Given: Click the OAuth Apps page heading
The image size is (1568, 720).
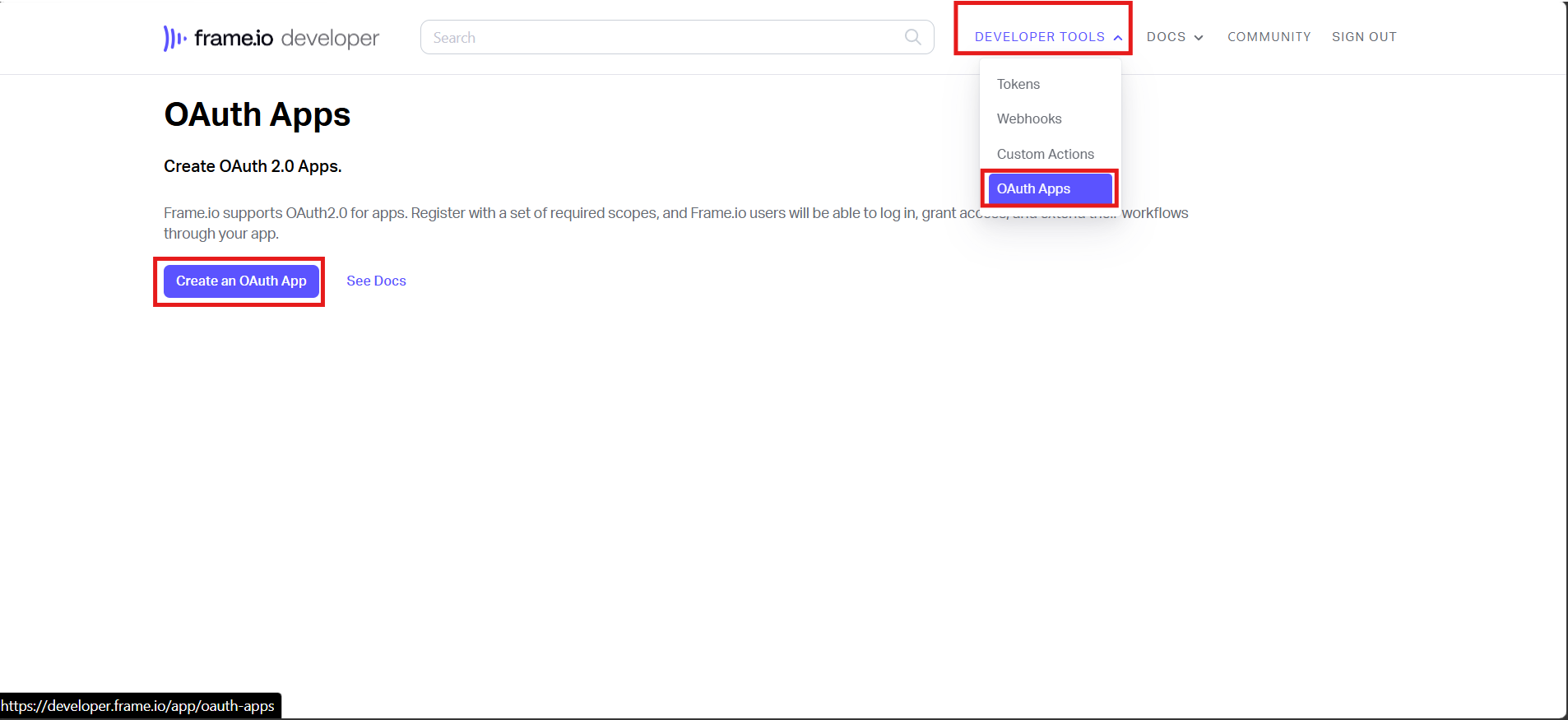Looking at the screenshot, I should [257, 114].
